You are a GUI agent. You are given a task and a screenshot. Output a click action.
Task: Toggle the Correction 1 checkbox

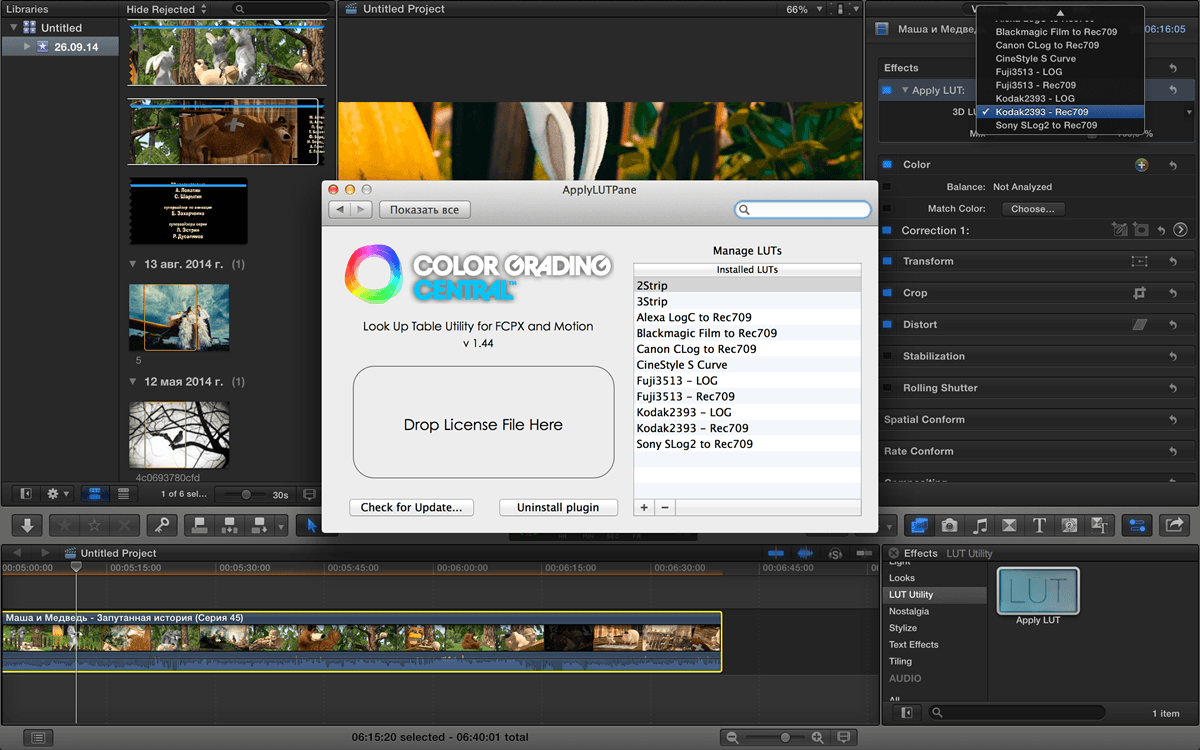coord(887,230)
